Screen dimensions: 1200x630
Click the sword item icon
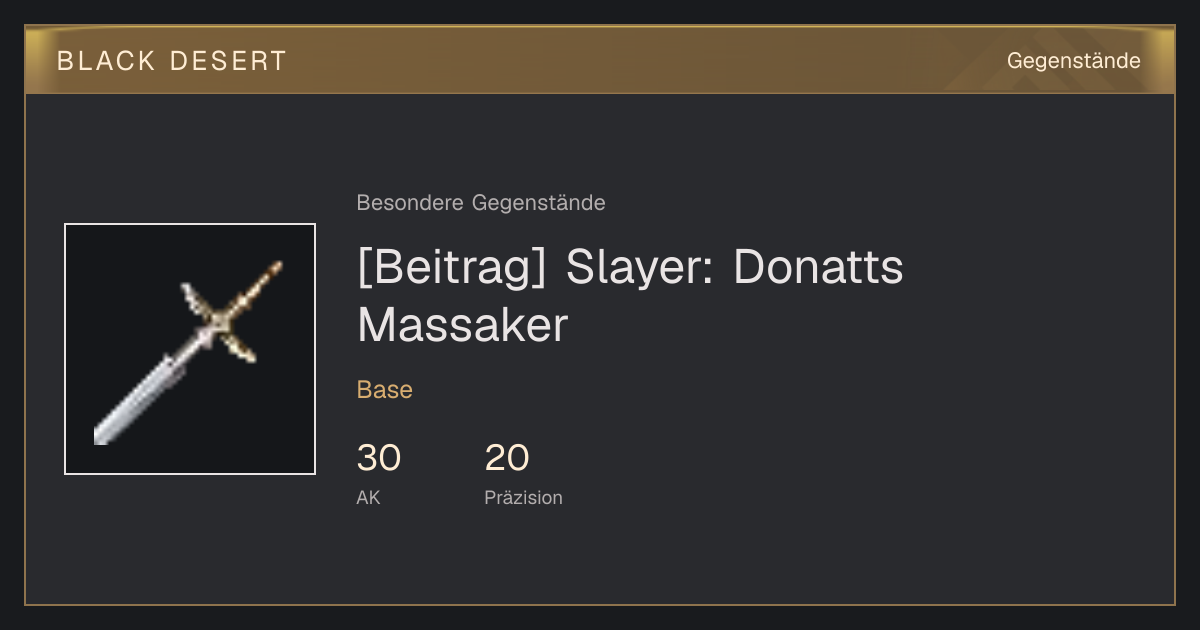coord(190,349)
